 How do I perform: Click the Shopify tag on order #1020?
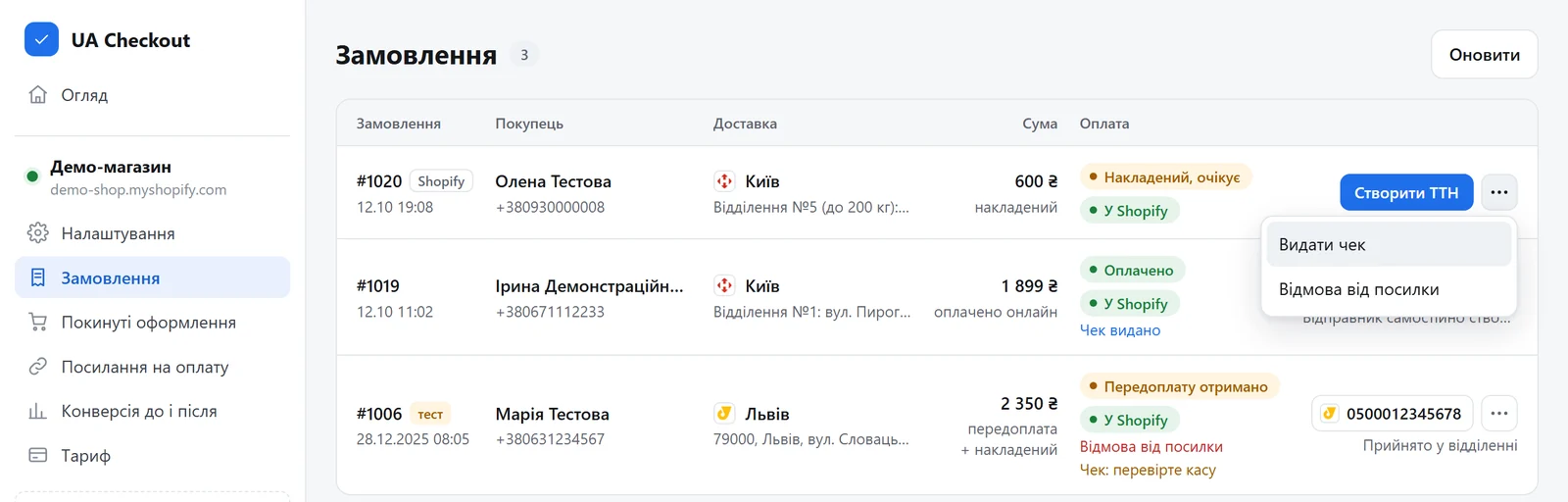(x=441, y=181)
